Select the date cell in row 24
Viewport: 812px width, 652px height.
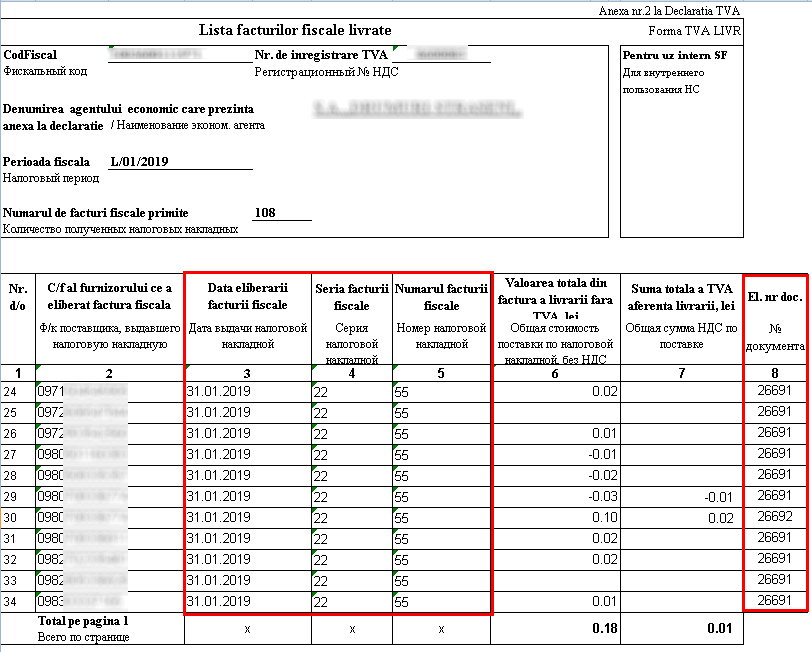(248, 392)
